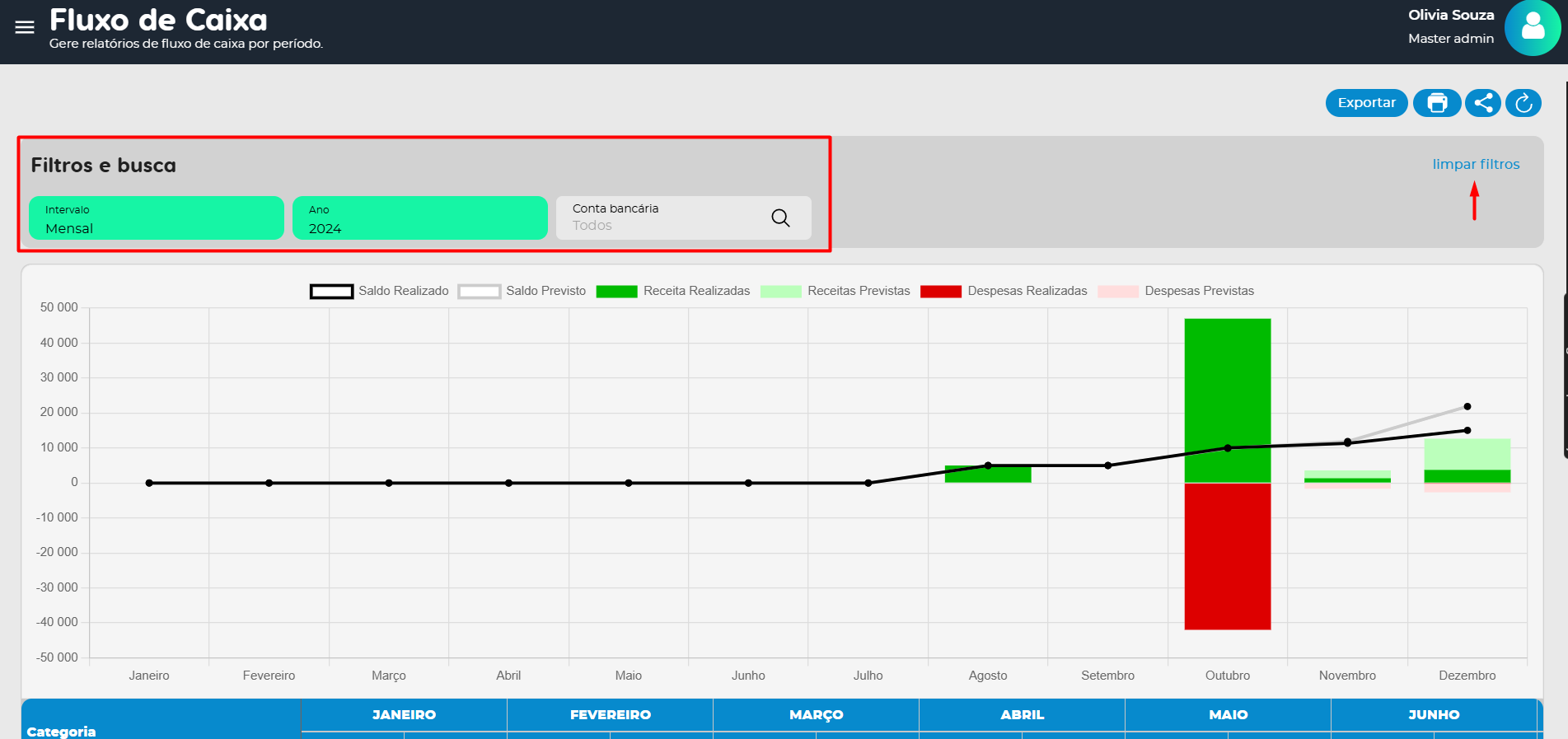Open the Intervalo Mensal dropdown
Viewport: 1568px width, 739px height.
pyautogui.click(x=157, y=218)
